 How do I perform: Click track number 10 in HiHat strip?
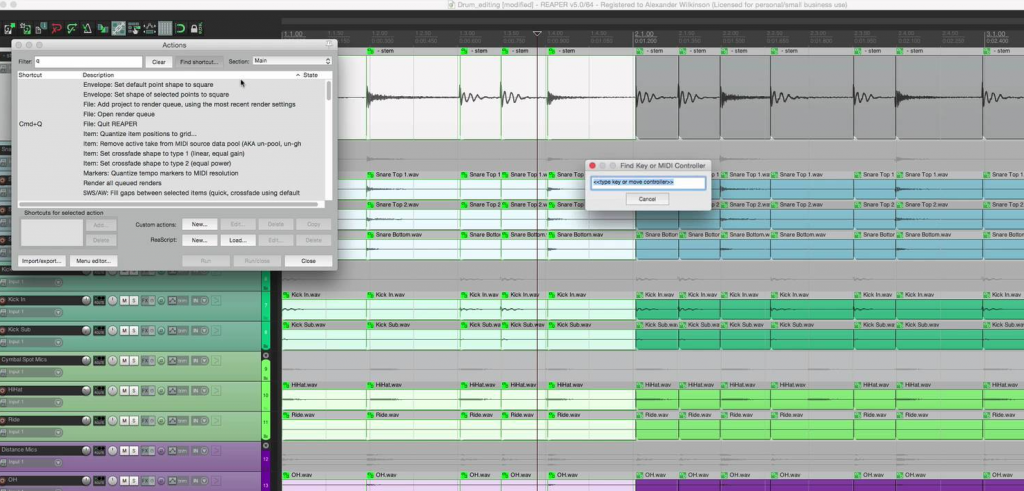tap(266, 395)
